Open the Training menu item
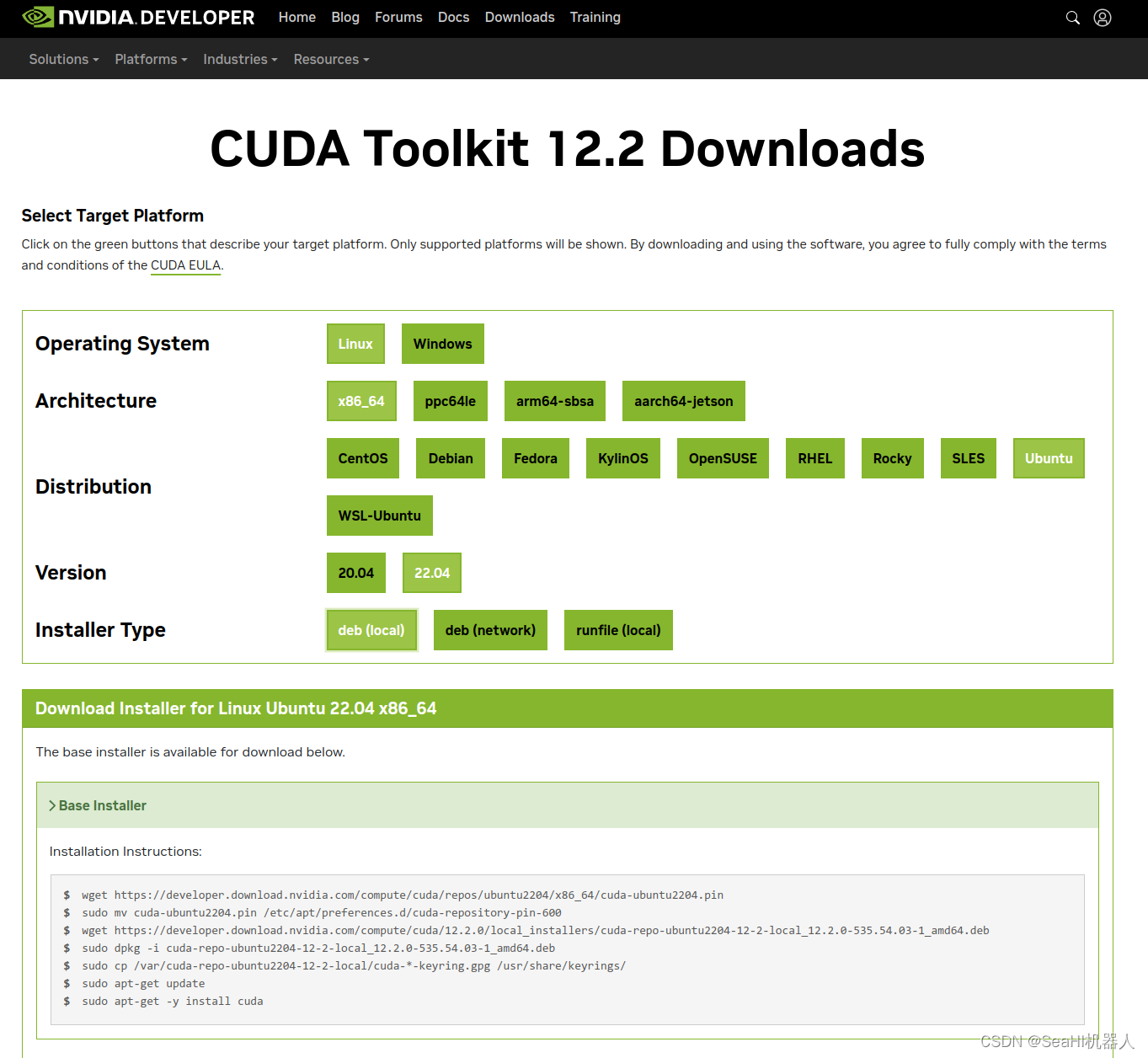This screenshot has width=1148, height=1058. click(x=595, y=18)
